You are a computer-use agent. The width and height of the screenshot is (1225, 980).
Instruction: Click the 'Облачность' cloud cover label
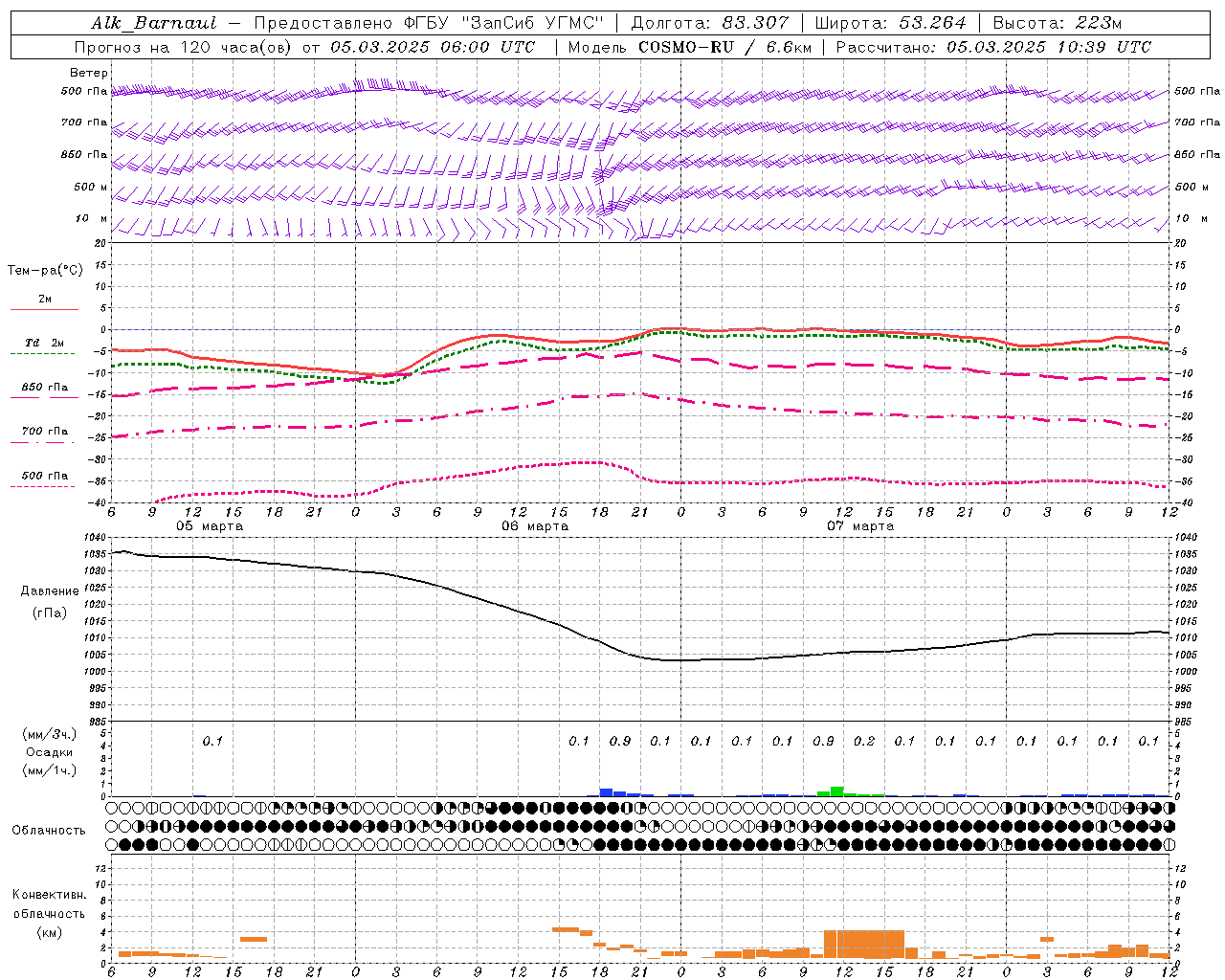[49, 831]
